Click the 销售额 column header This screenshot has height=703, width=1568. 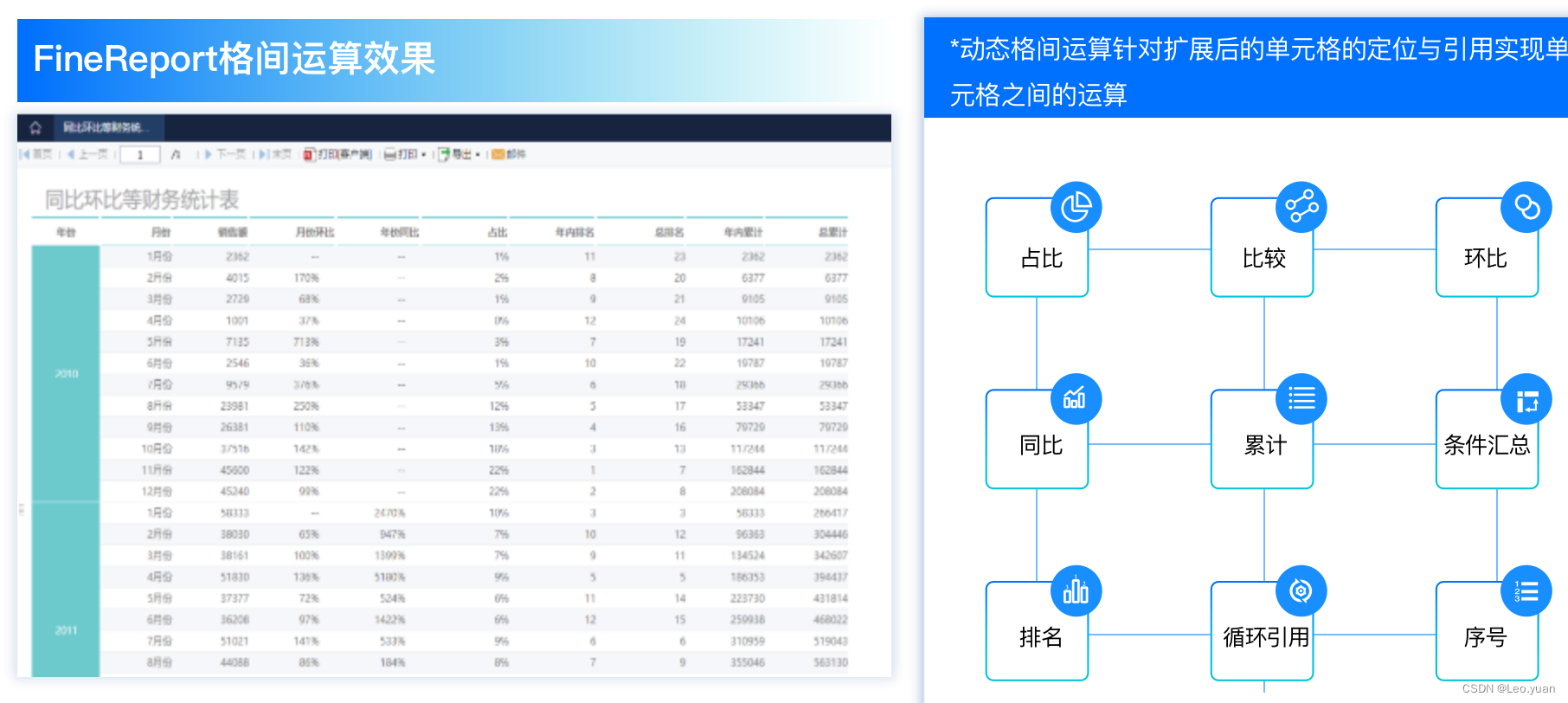[234, 232]
